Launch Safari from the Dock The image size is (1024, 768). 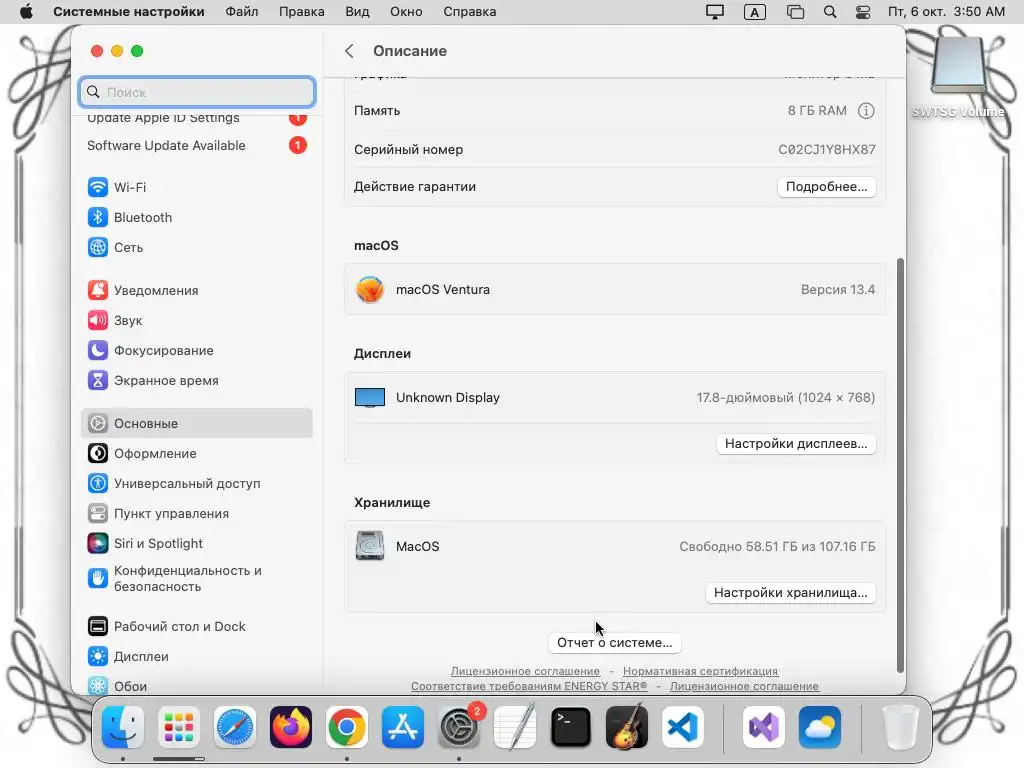click(x=234, y=727)
